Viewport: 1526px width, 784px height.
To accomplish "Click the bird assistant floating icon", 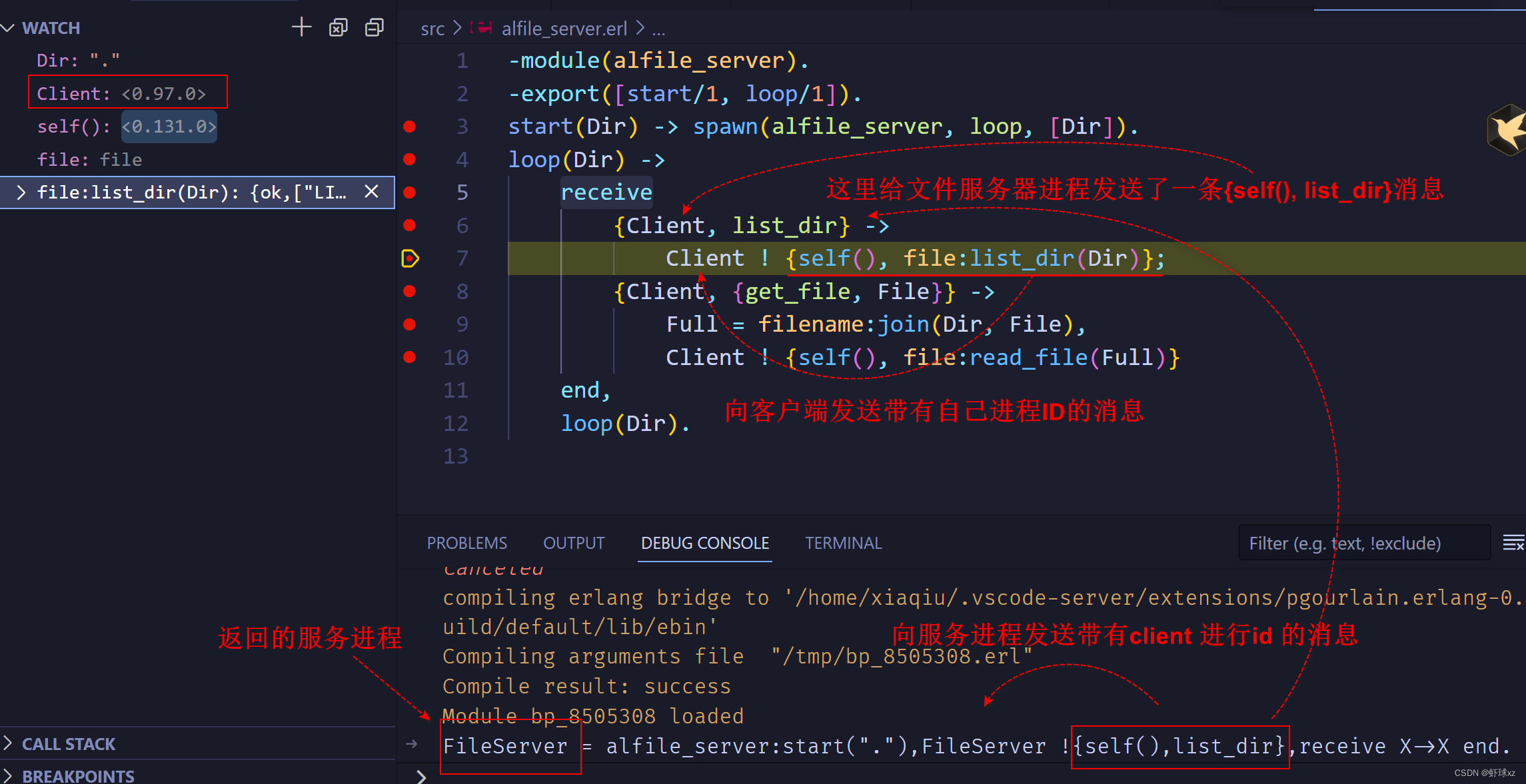I will tap(1507, 129).
